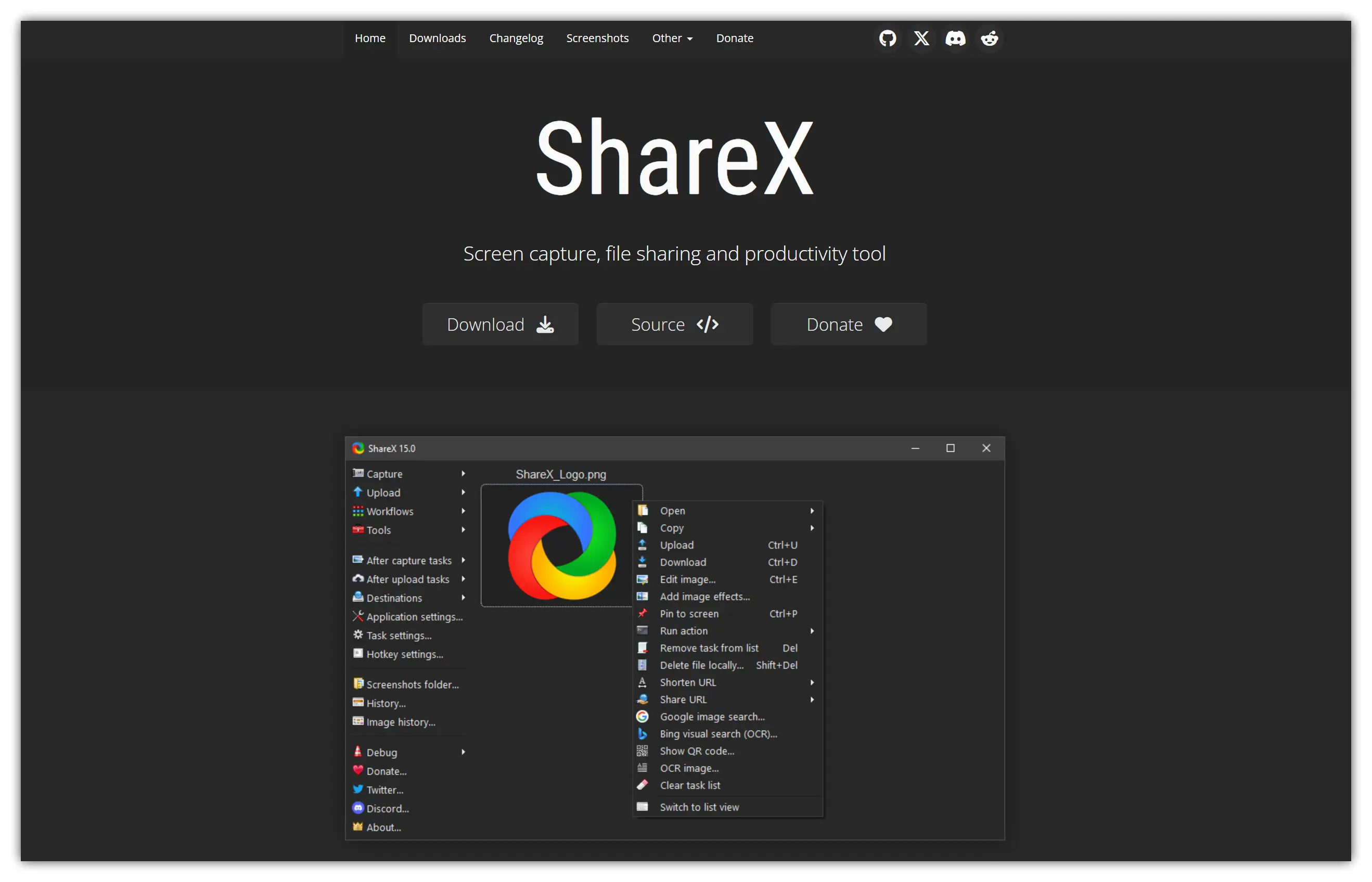
Task: Click the ShareX_Logo.png file name
Action: pos(561,474)
